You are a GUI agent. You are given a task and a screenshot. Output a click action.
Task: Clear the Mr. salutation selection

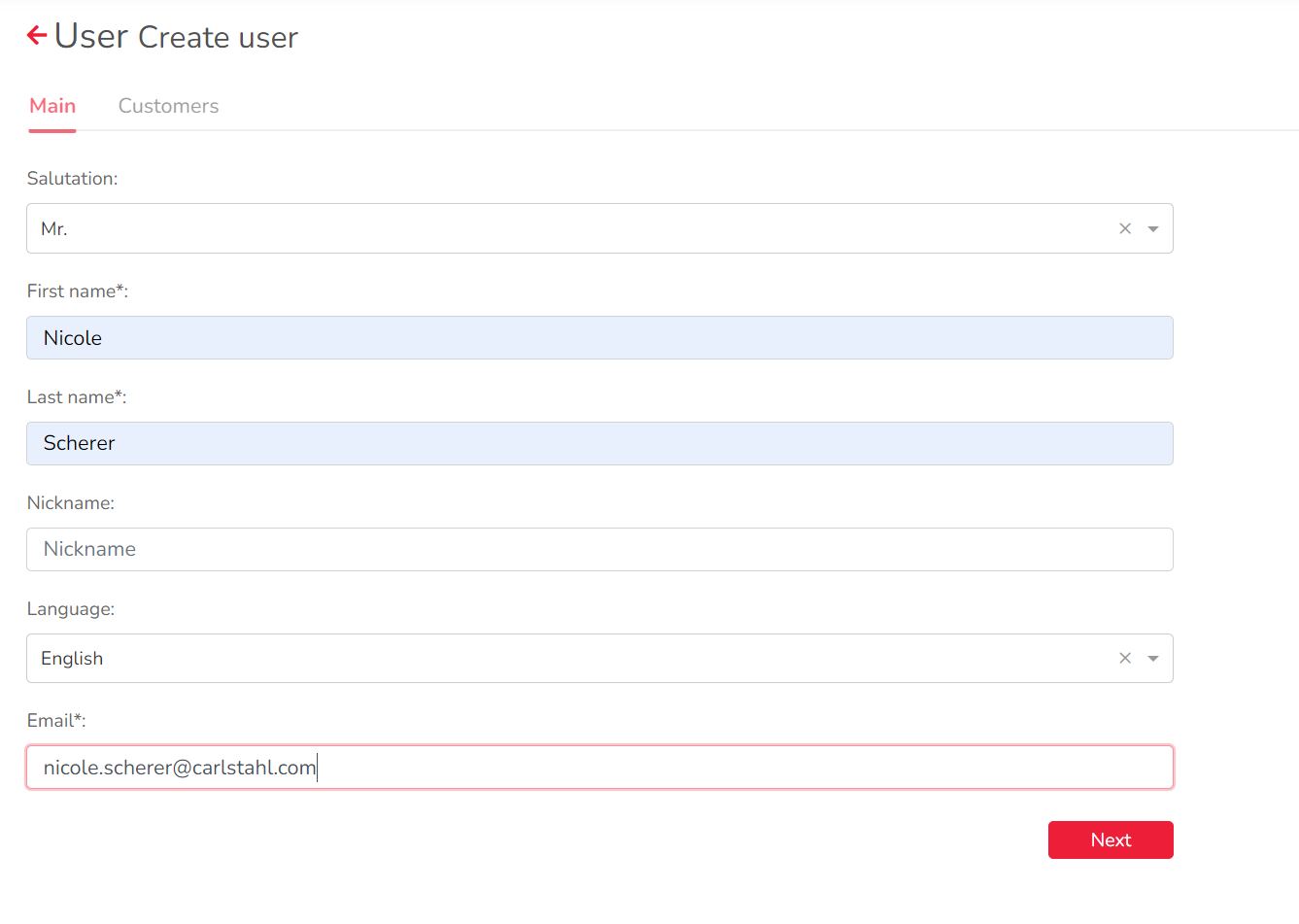point(1125,228)
